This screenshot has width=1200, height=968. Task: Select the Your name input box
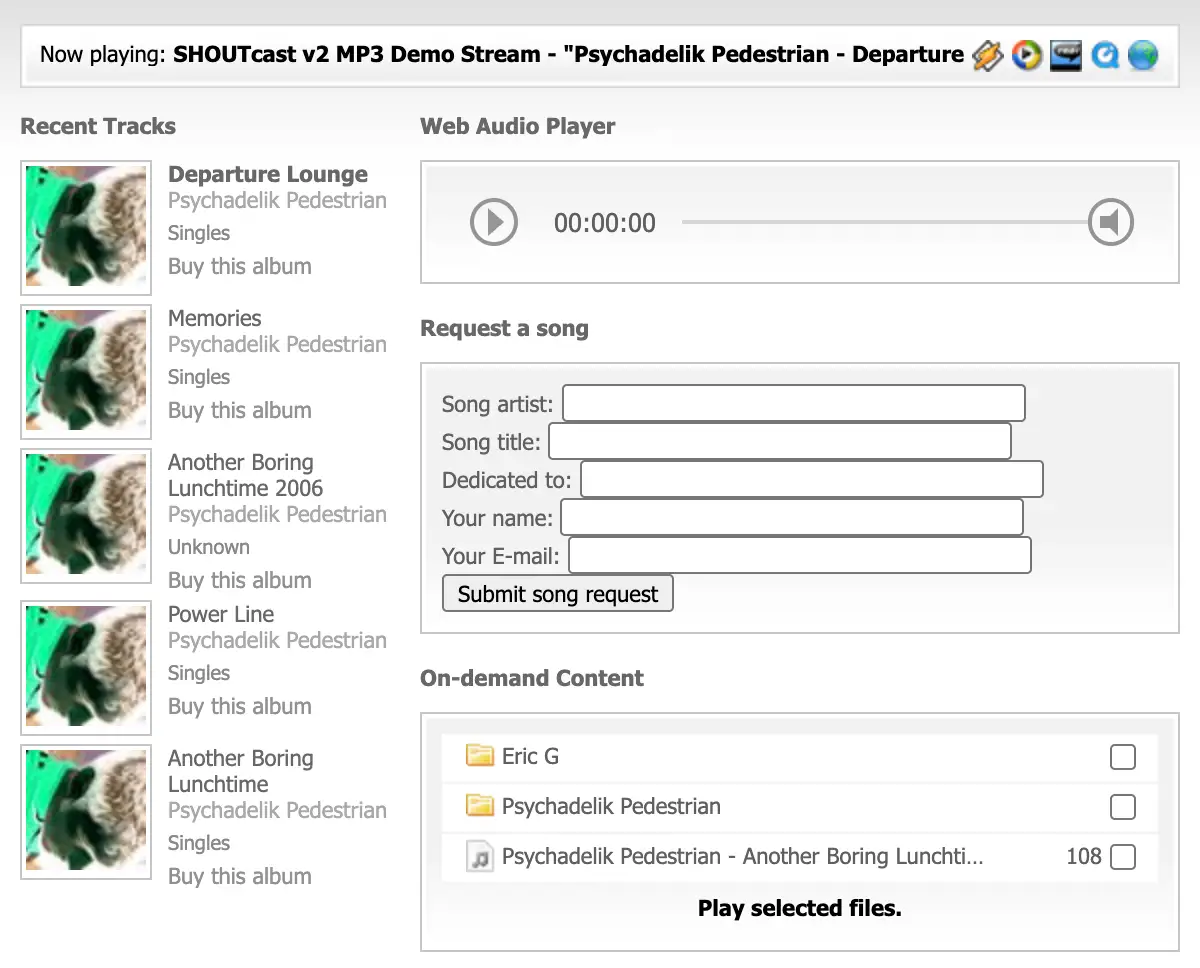pos(792,517)
